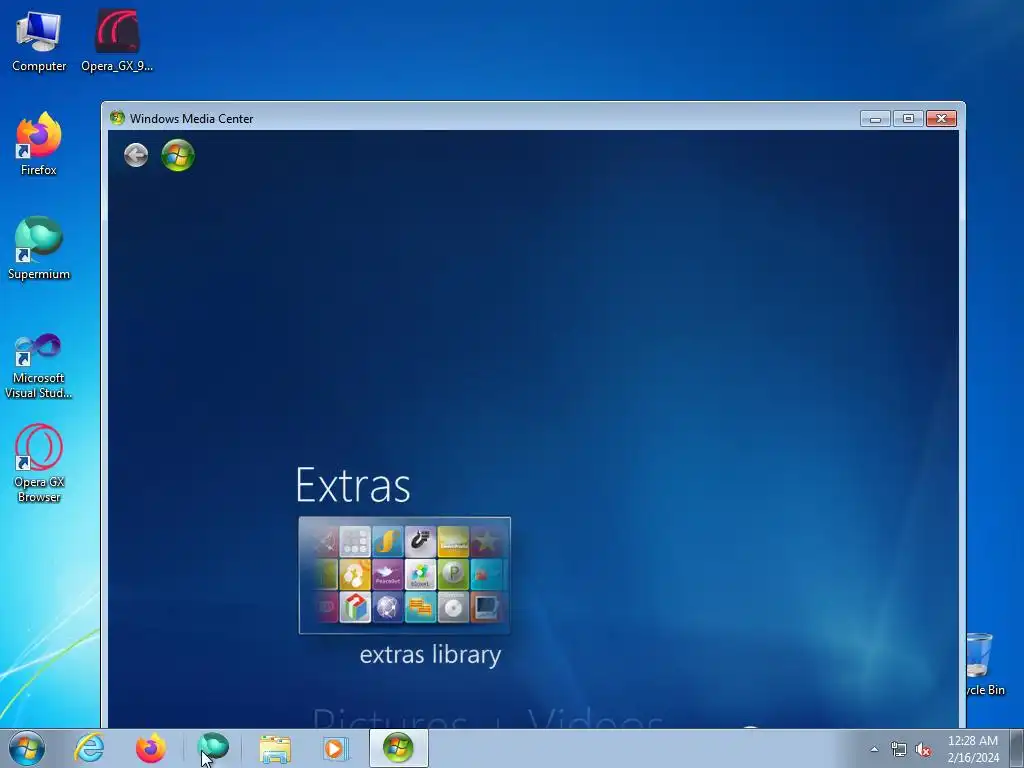Select the Recycle Bin desktop icon
1024x768 pixels.
click(x=984, y=664)
